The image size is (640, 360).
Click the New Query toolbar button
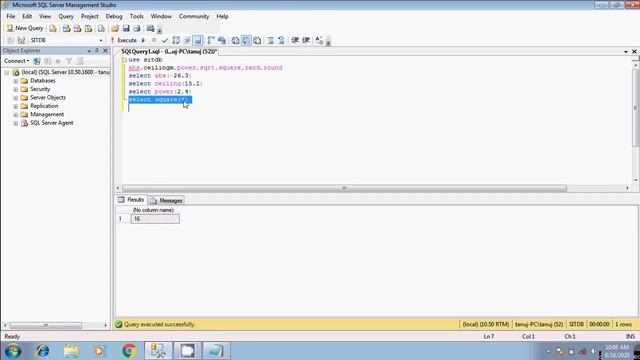coord(25,28)
